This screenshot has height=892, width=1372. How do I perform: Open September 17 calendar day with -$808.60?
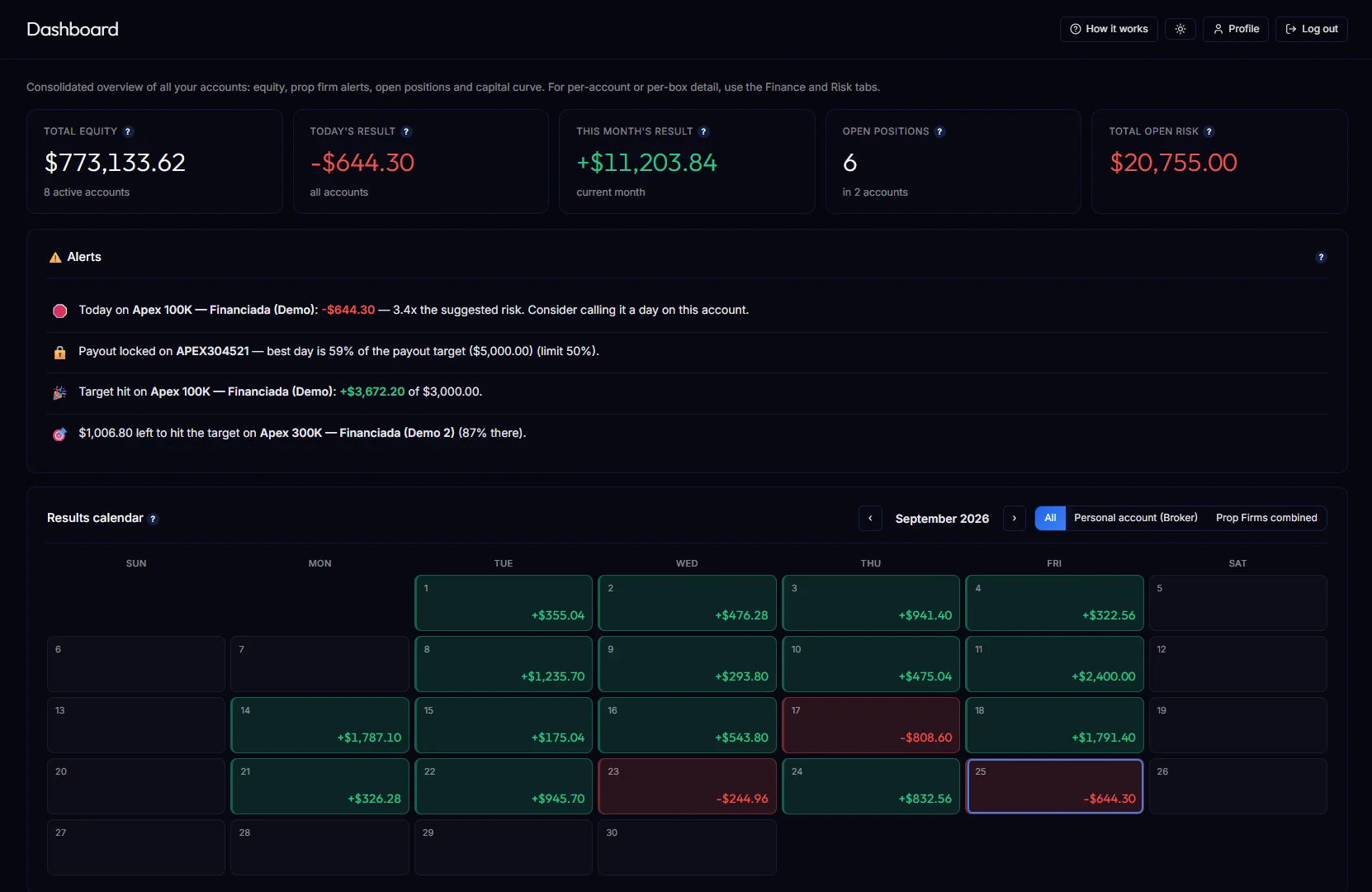point(871,725)
